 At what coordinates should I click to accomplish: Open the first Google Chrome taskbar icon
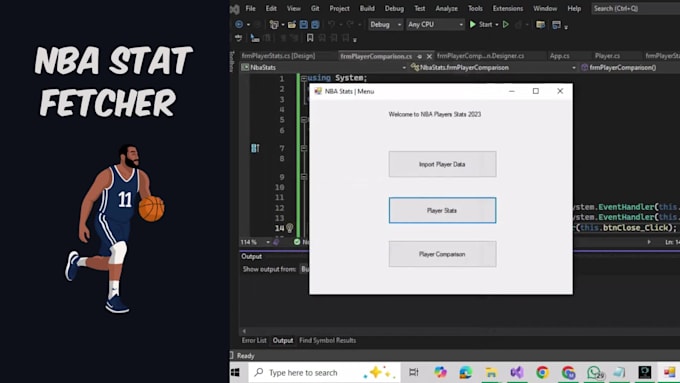click(x=542, y=372)
